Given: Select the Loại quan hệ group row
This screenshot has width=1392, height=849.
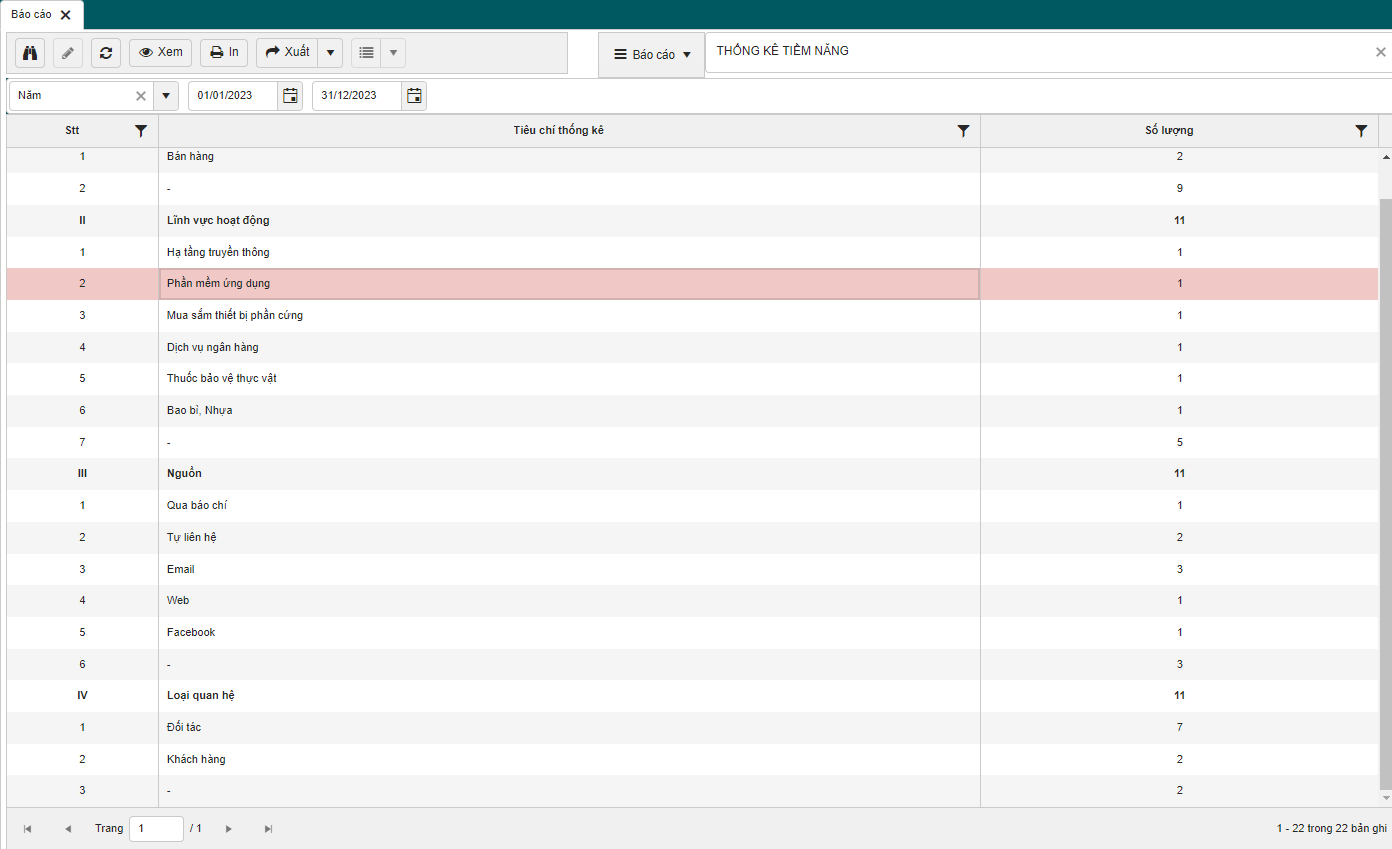Looking at the screenshot, I should [692, 696].
